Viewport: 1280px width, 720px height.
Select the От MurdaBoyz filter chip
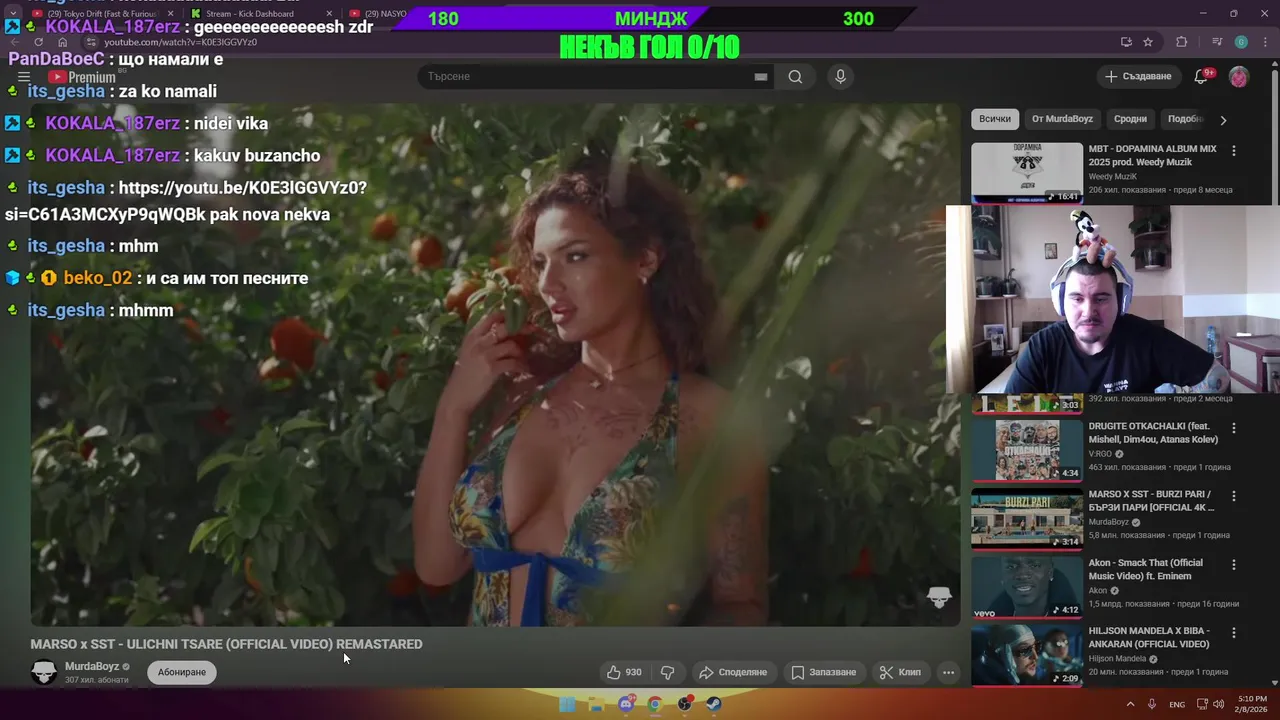[1062, 119]
